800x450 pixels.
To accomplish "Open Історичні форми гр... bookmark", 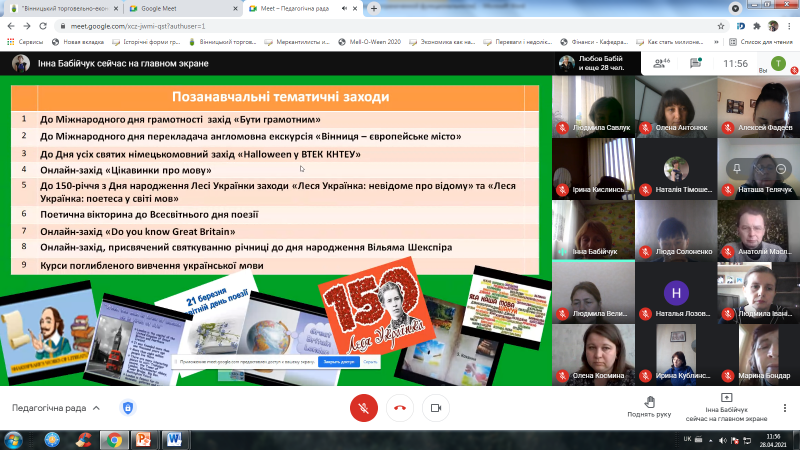I will [146, 42].
